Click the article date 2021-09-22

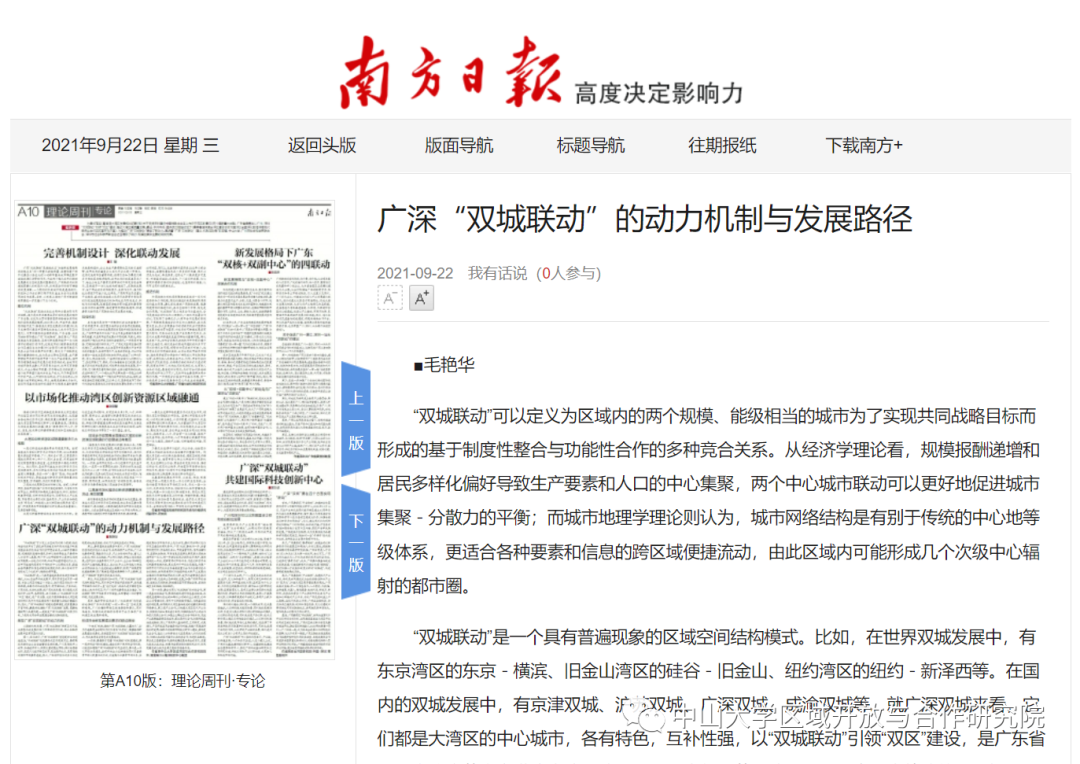coord(415,273)
